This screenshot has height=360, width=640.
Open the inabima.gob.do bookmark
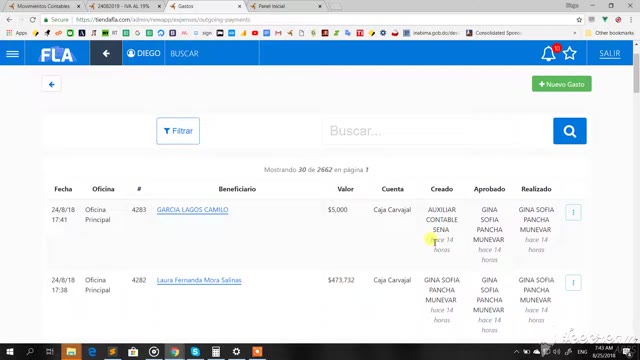coord(431,33)
